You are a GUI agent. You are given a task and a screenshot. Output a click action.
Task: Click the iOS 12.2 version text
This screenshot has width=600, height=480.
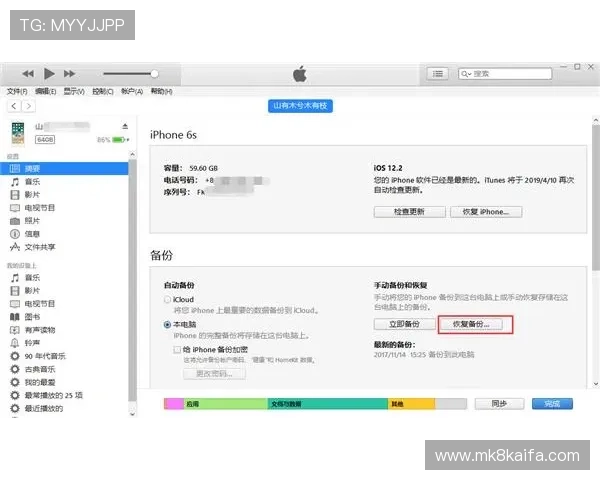pos(388,168)
